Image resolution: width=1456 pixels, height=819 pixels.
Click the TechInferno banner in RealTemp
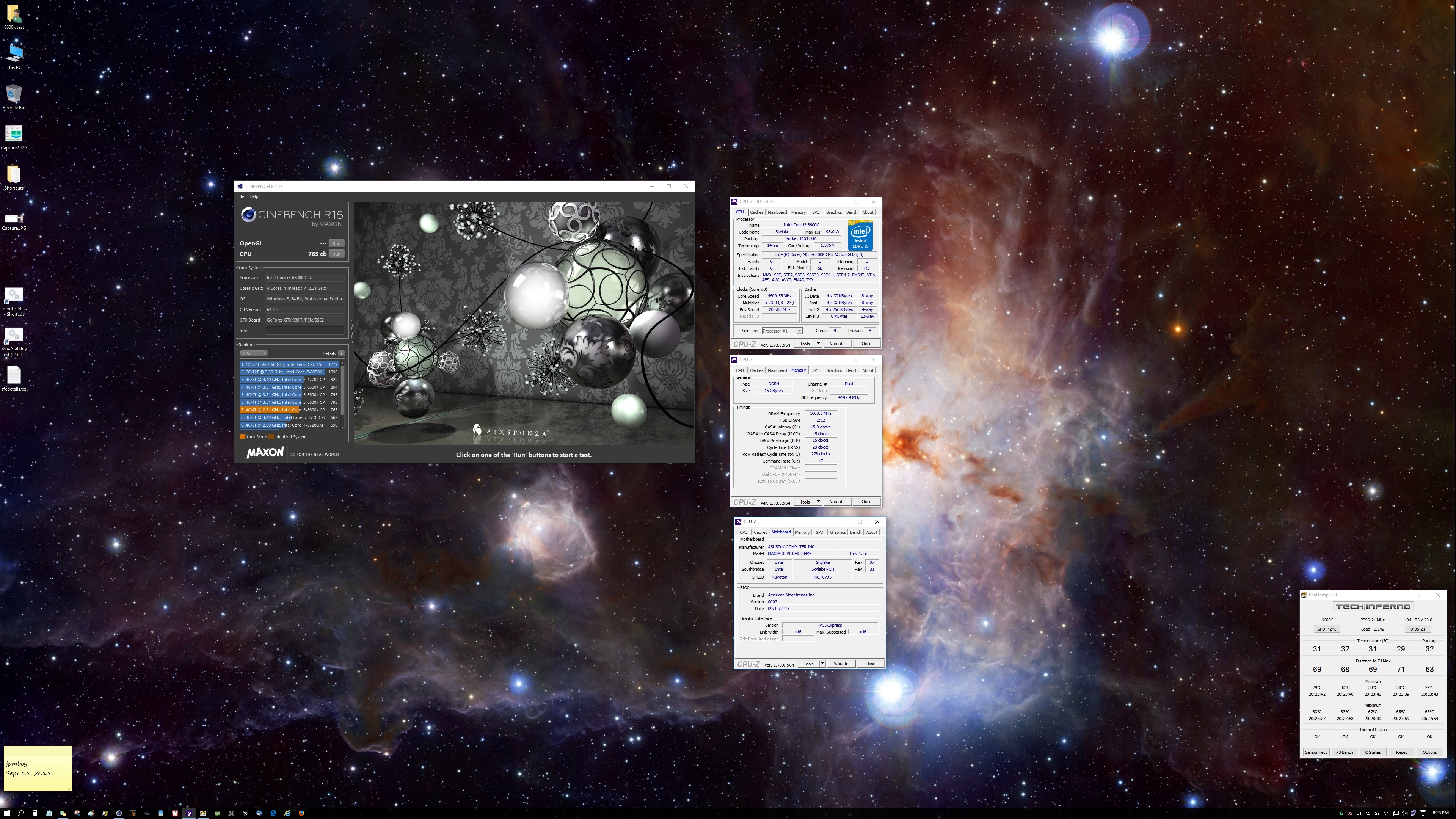[x=1373, y=607]
